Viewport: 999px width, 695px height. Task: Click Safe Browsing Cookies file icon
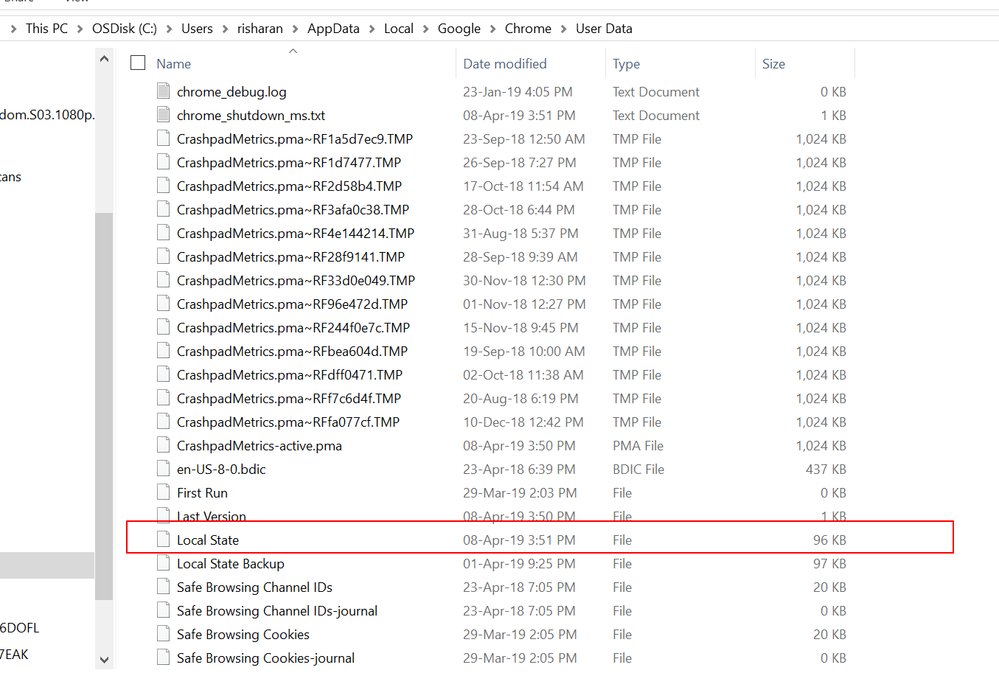tap(163, 633)
